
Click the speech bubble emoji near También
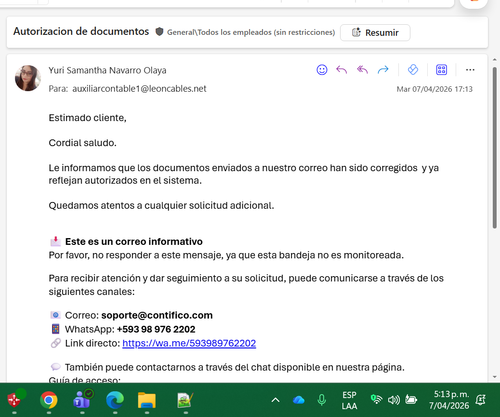[x=55, y=367]
